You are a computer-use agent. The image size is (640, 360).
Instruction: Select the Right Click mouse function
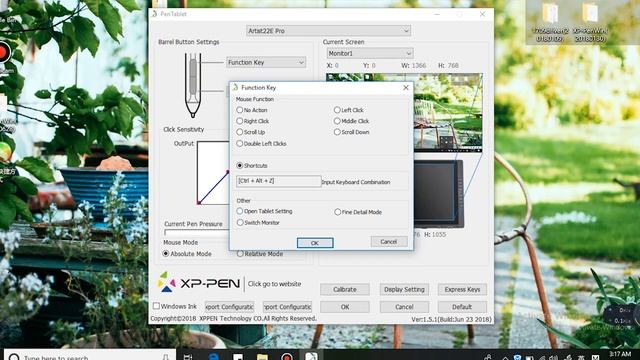point(240,121)
